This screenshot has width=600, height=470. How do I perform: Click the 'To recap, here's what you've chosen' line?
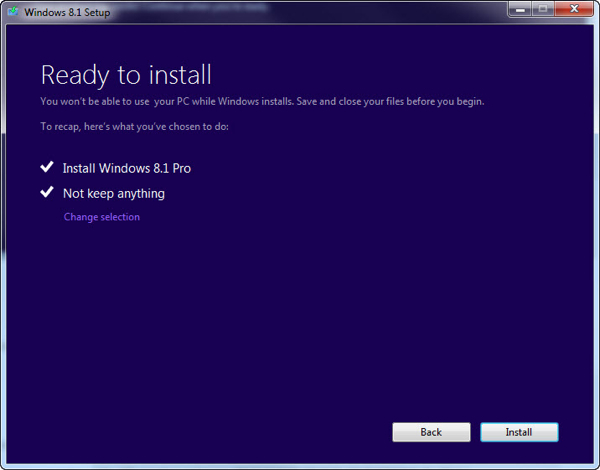tap(135, 127)
